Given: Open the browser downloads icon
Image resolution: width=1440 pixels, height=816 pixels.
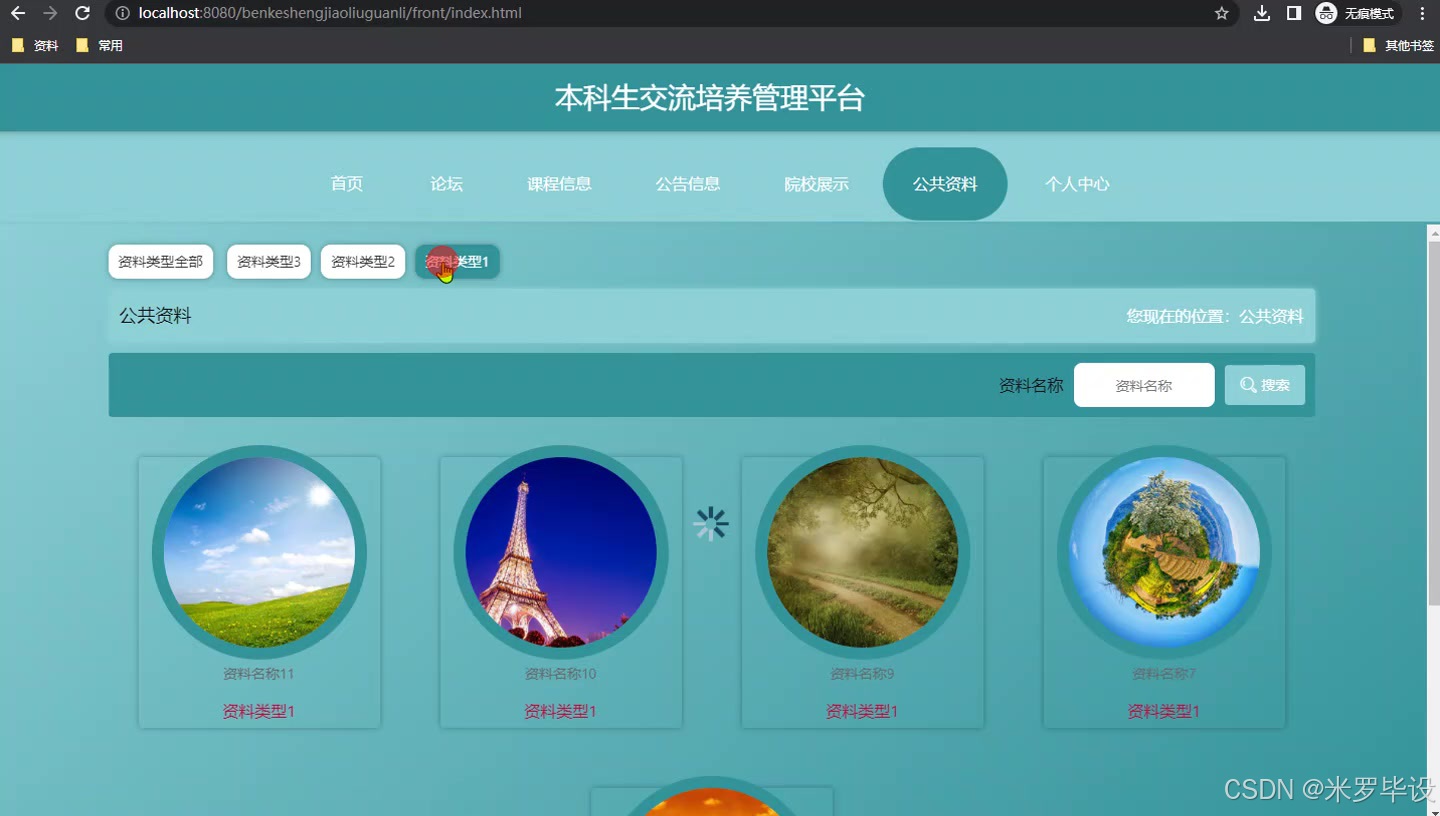Looking at the screenshot, I should [1262, 13].
